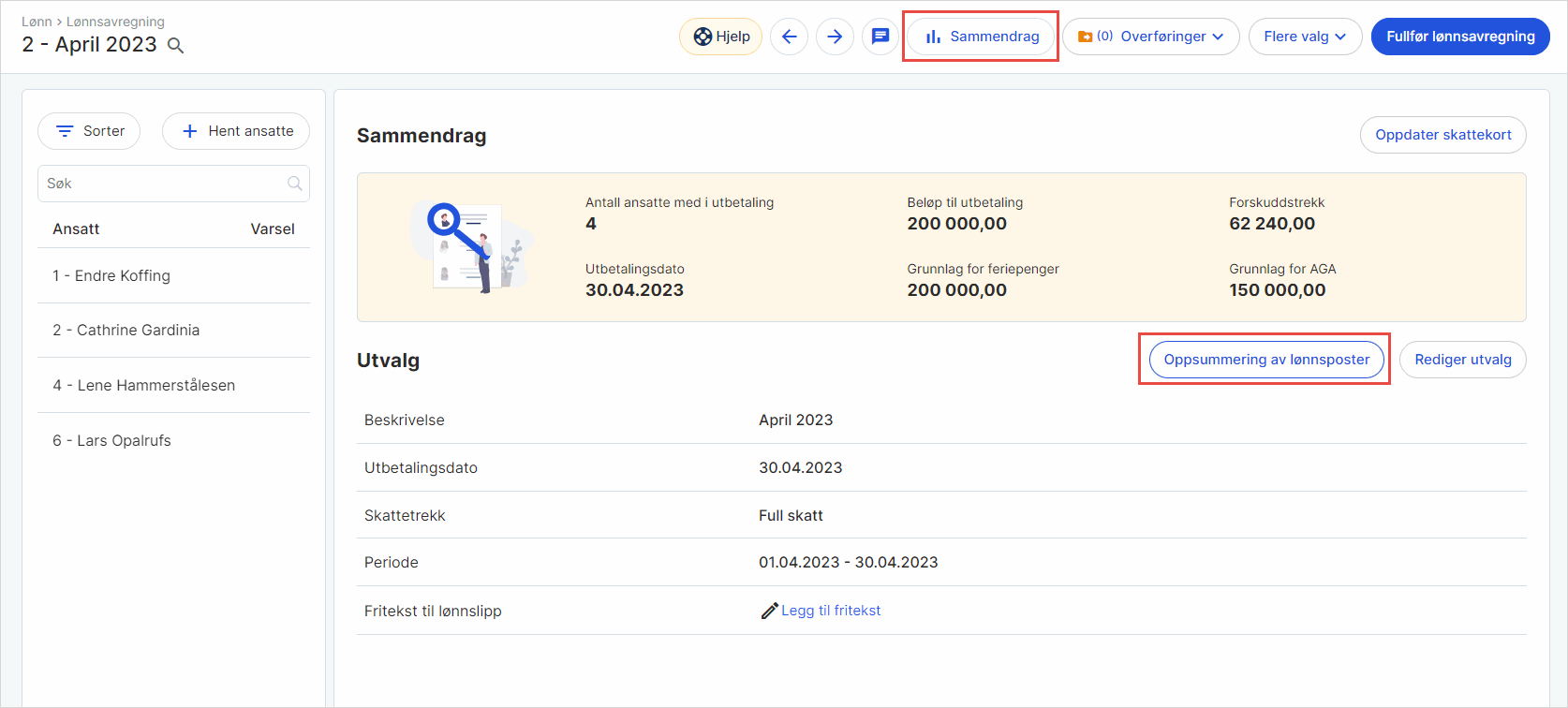Screen dimensions: 1568x708
Task: Click the magnifier icon beside April 2023
Action: 175,45
